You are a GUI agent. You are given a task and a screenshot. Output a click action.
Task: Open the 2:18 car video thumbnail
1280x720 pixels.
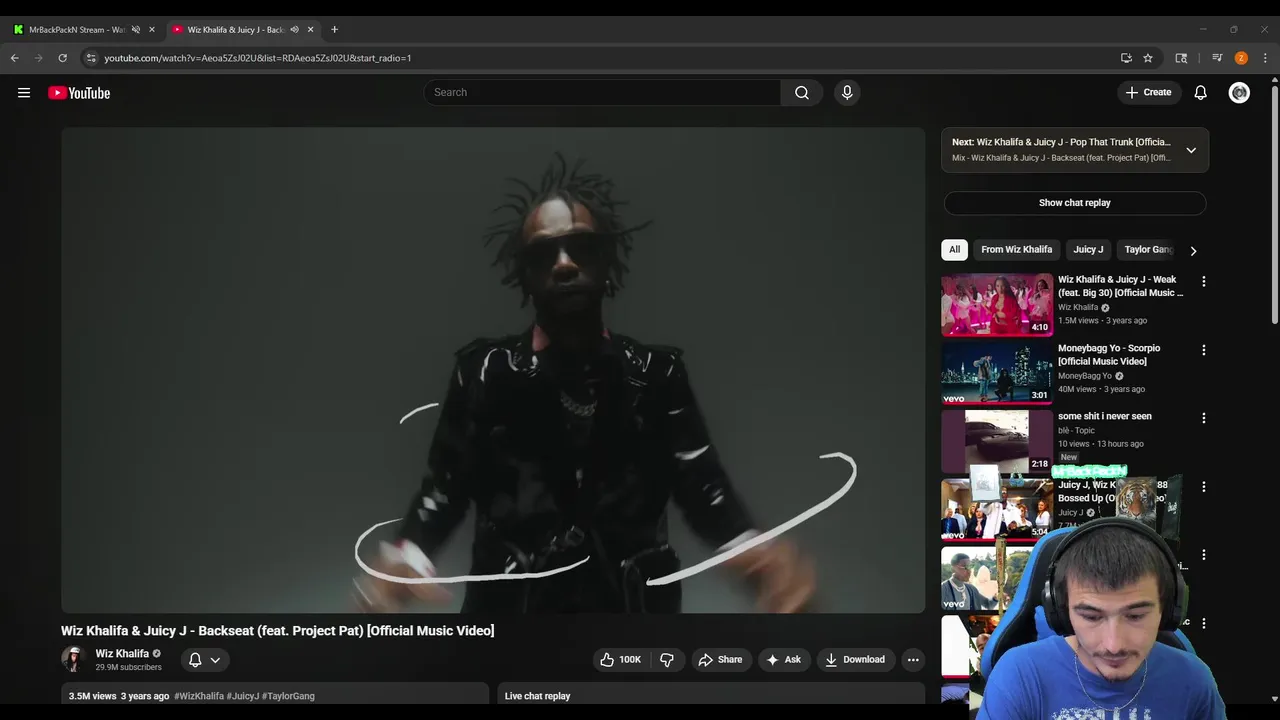(997, 441)
